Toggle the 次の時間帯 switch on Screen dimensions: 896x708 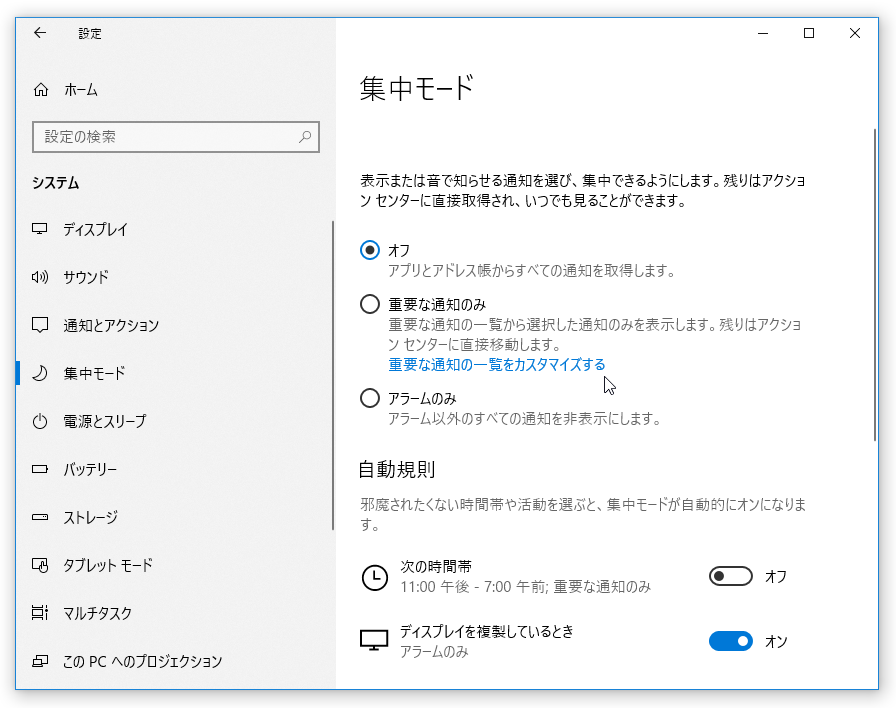730,576
